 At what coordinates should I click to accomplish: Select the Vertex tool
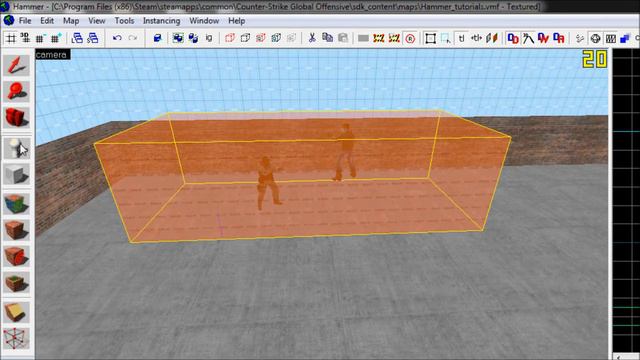pyautogui.click(x=16, y=338)
